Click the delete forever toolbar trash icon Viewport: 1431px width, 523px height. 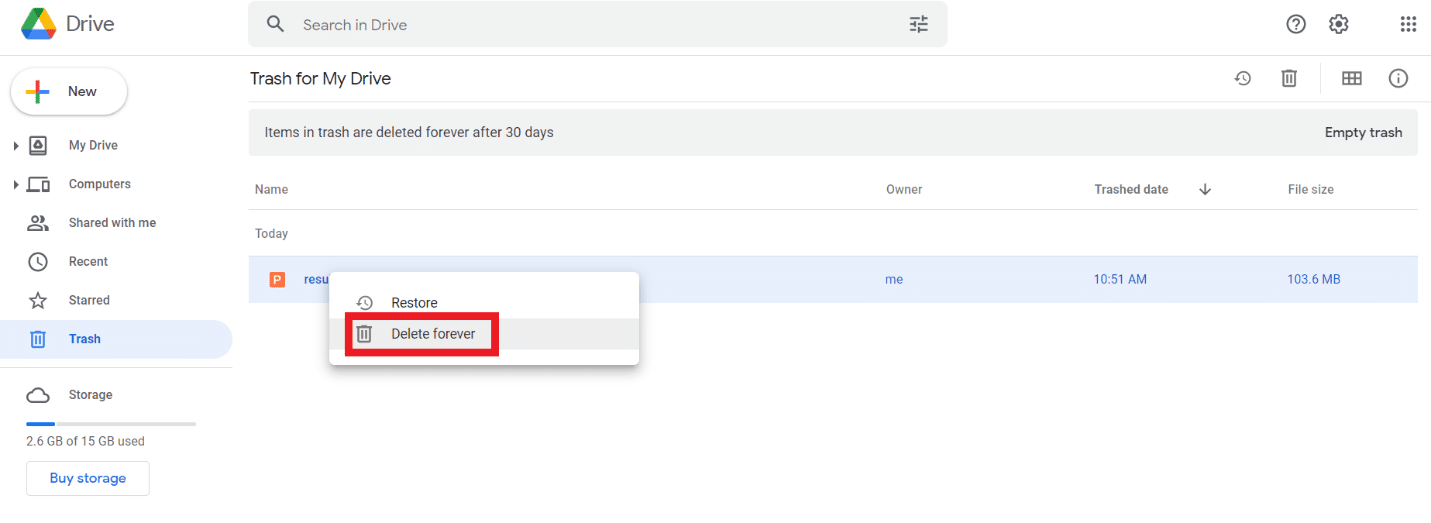[1289, 78]
